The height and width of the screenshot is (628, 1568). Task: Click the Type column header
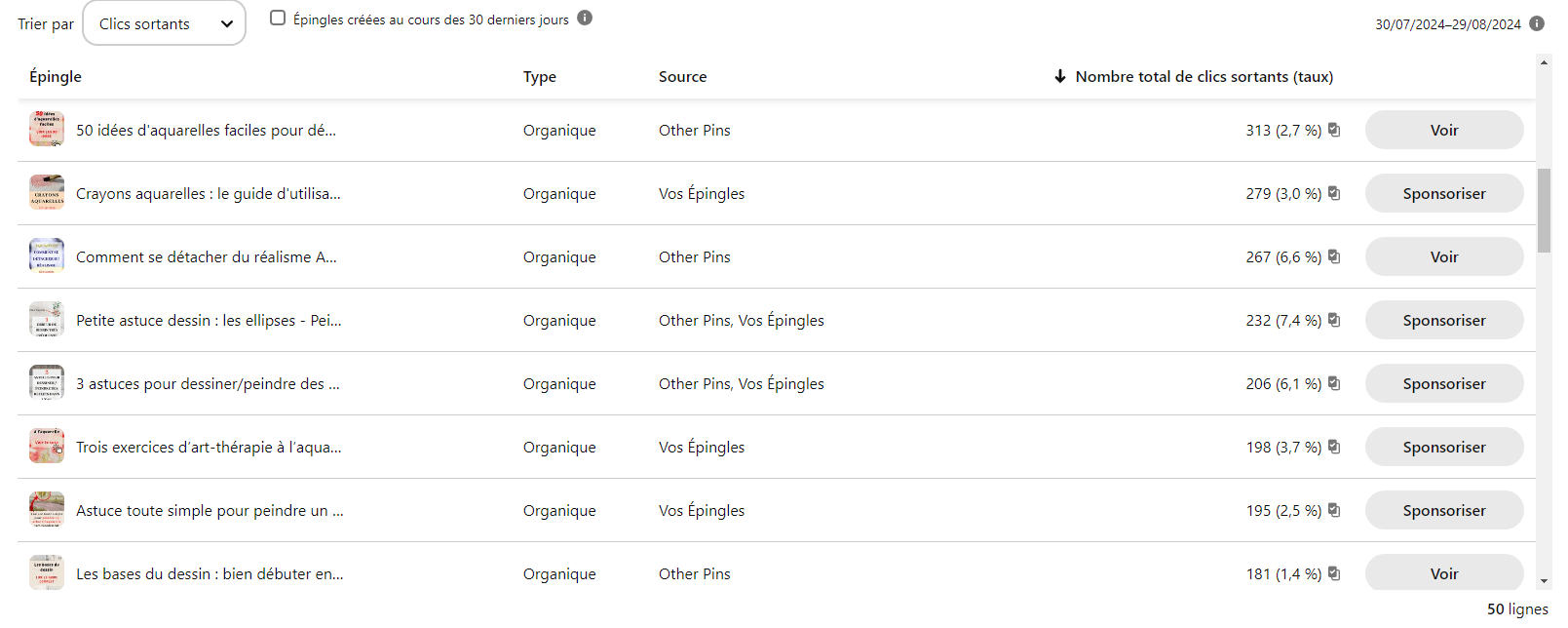540,76
